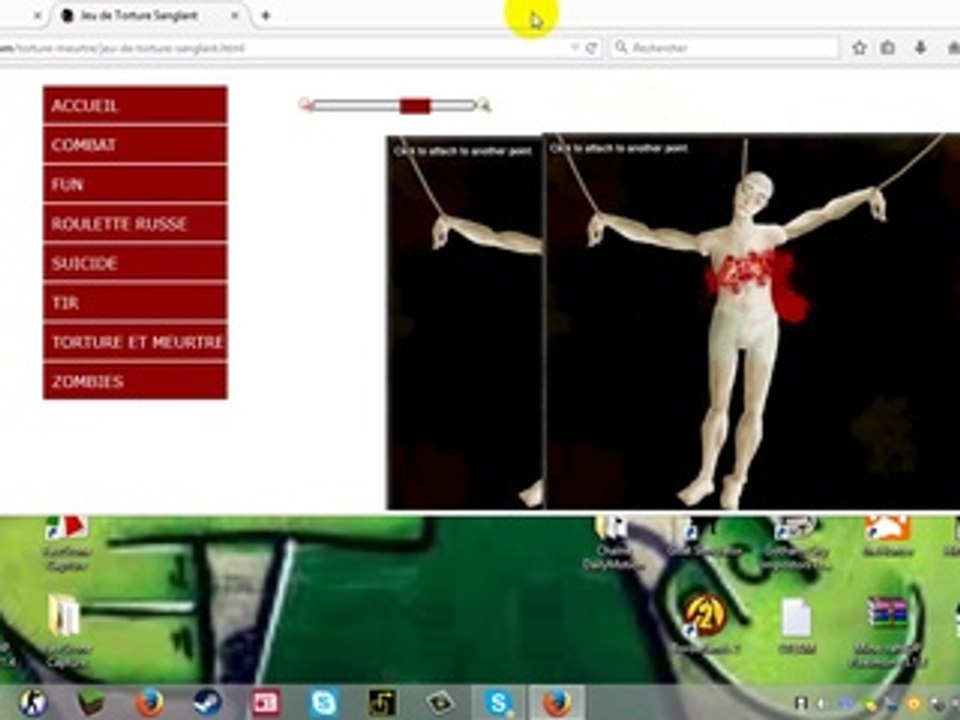Click 'Click to attach to another point' in left game
Viewport: 960px width, 720px height.
click(463, 151)
